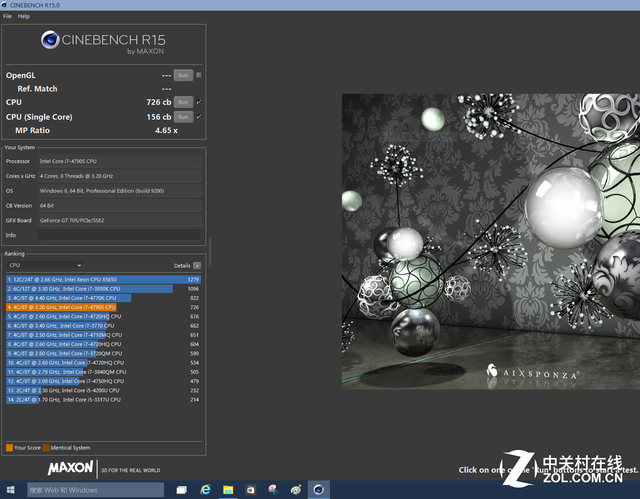Screen dimensions: 640x499
Task: Open the Windows Start menu
Action: tap(11, 490)
